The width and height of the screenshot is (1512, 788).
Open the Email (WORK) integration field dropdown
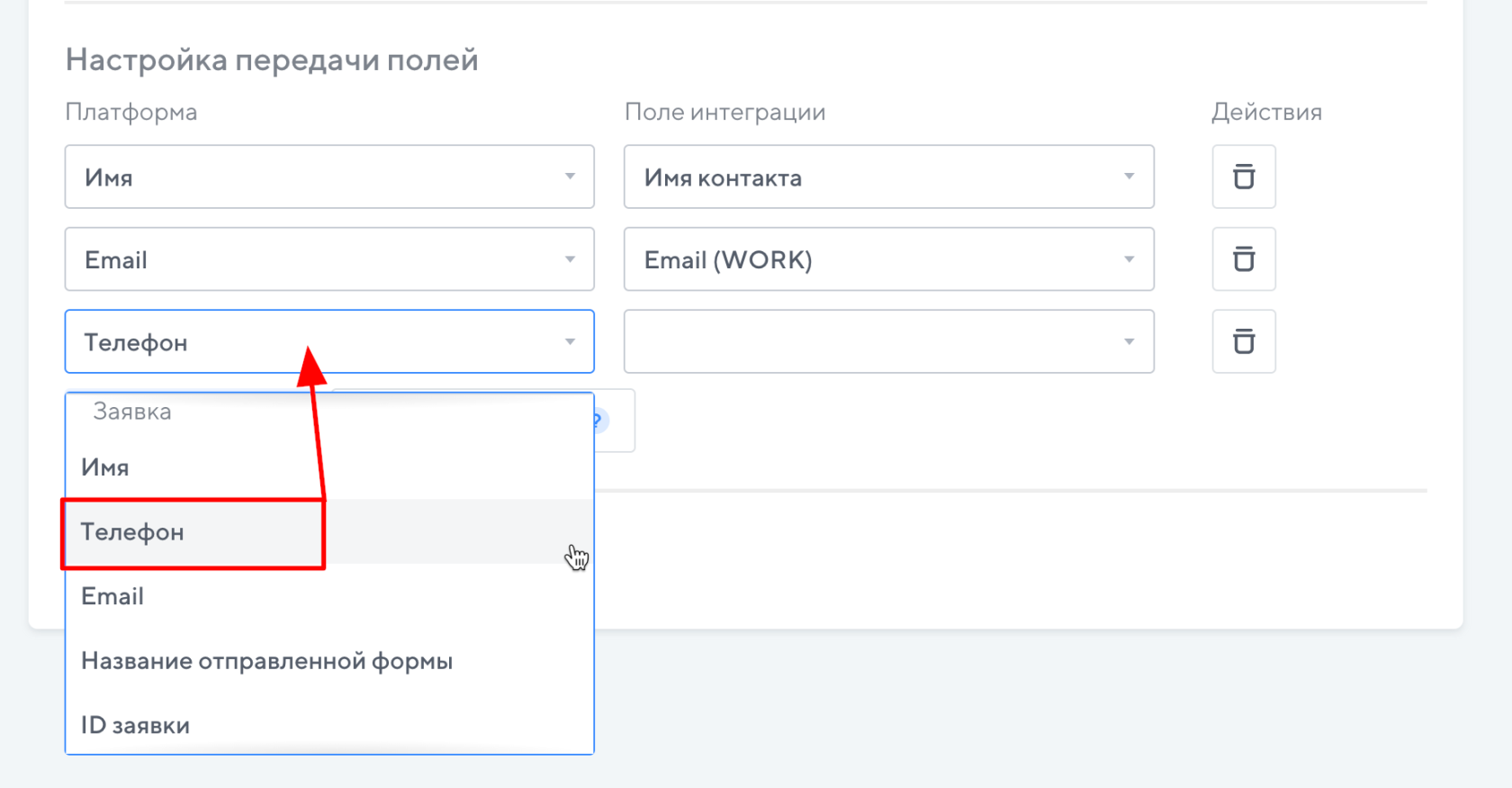[889, 259]
